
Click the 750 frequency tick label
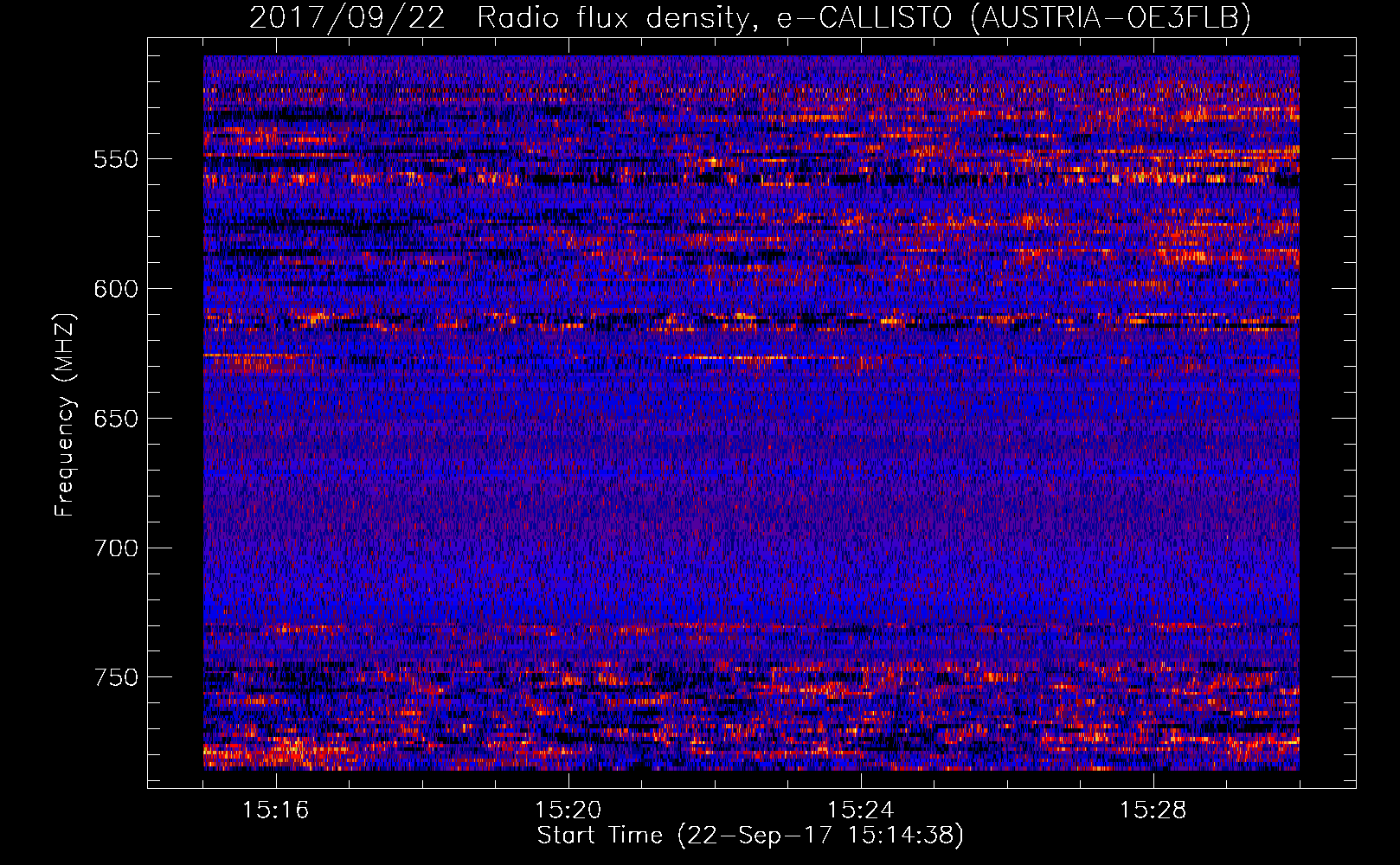tap(116, 677)
